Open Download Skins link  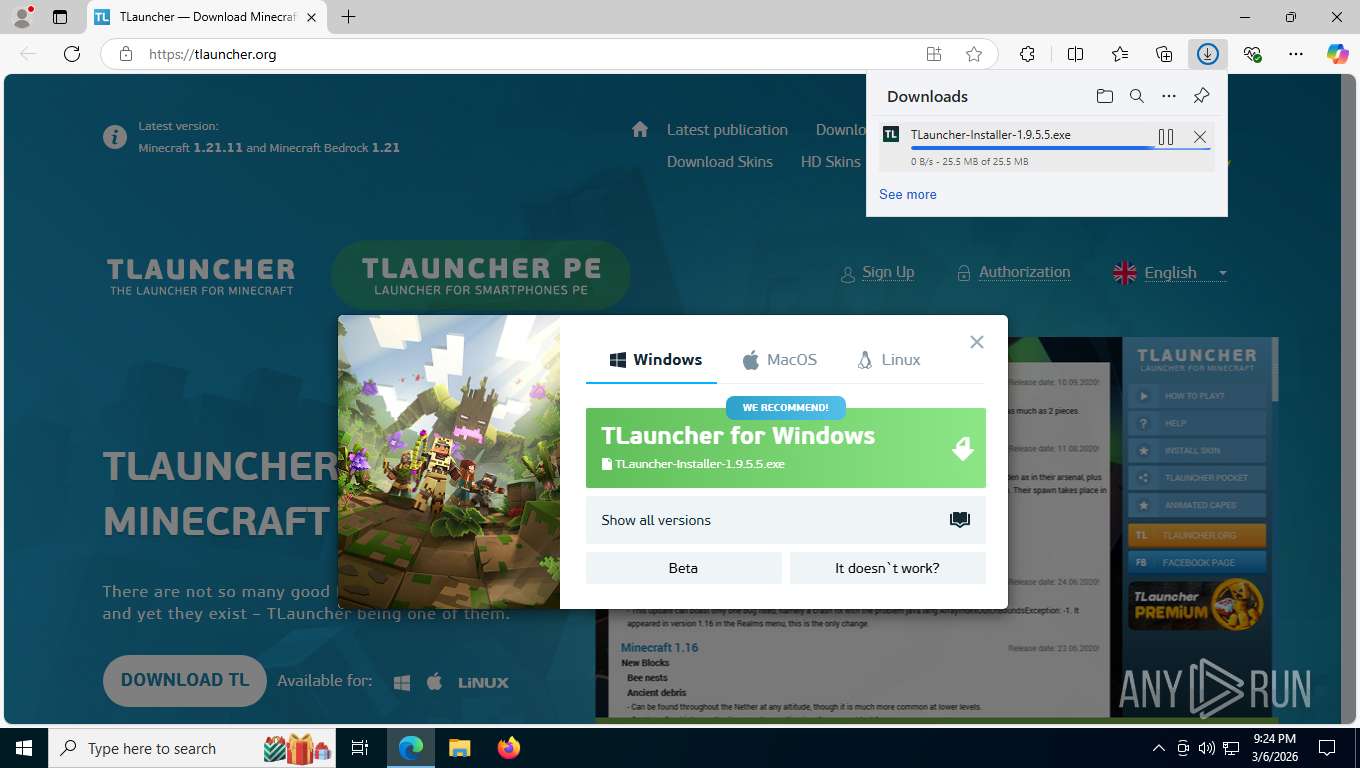720,162
